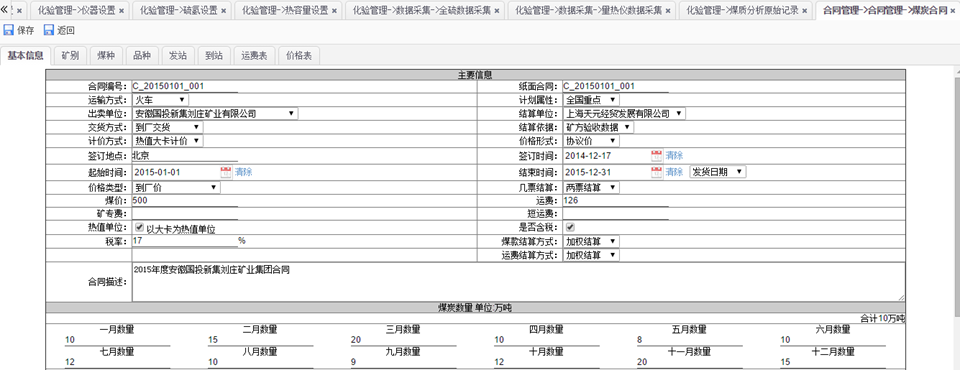The width and height of the screenshot is (960, 370).
Task: Click the 税率 input field
Action: click(185, 241)
